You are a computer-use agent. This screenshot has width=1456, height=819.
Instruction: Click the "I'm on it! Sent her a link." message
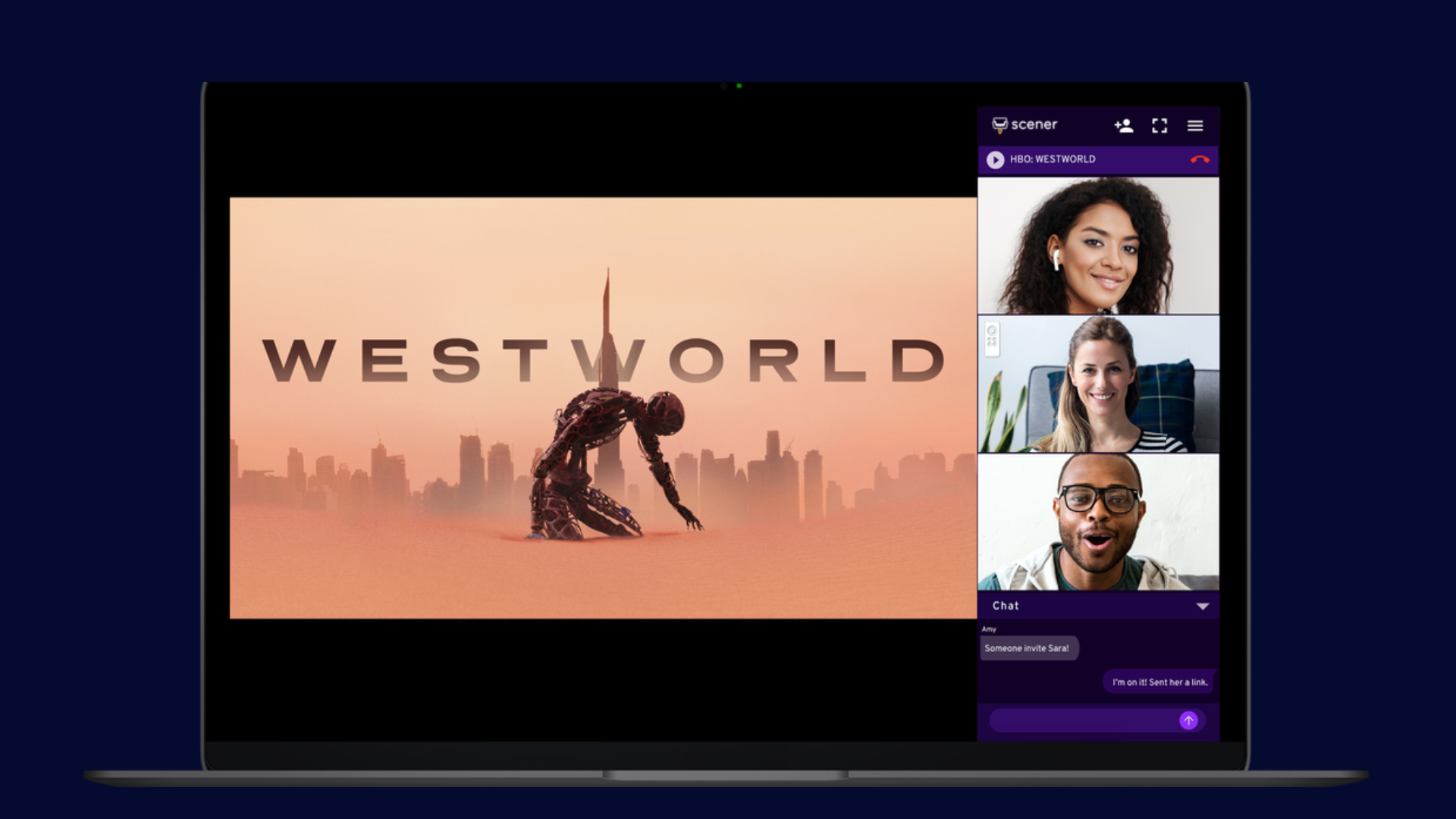click(x=1159, y=682)
